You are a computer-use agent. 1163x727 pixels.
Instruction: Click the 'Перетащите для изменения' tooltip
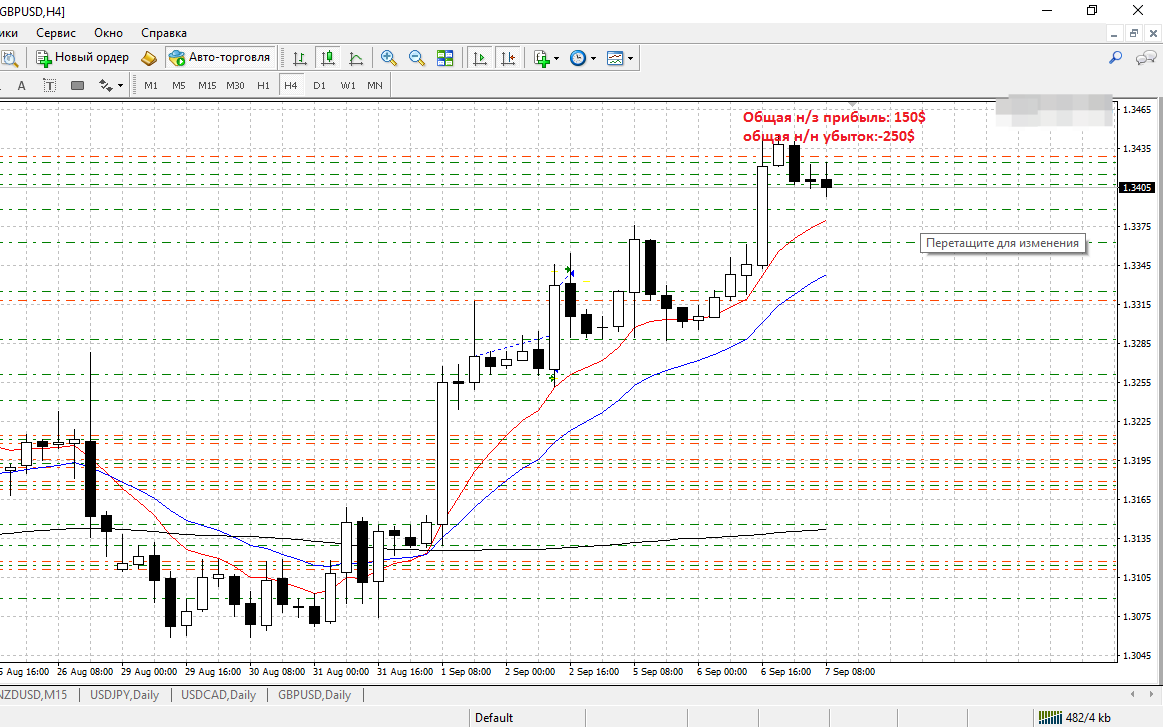1003,243
